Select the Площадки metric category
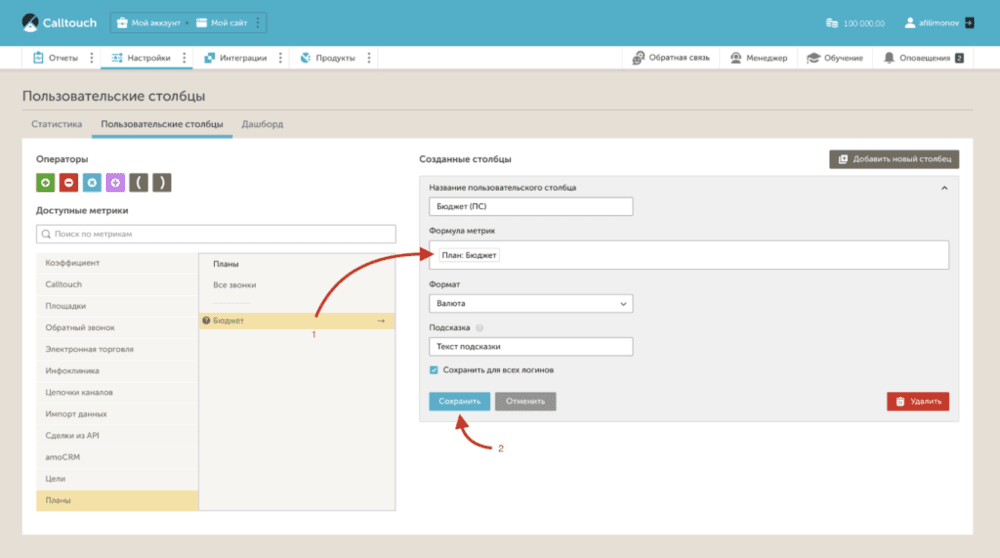This screenshot has width=1000, height=558. click(117, 306)
